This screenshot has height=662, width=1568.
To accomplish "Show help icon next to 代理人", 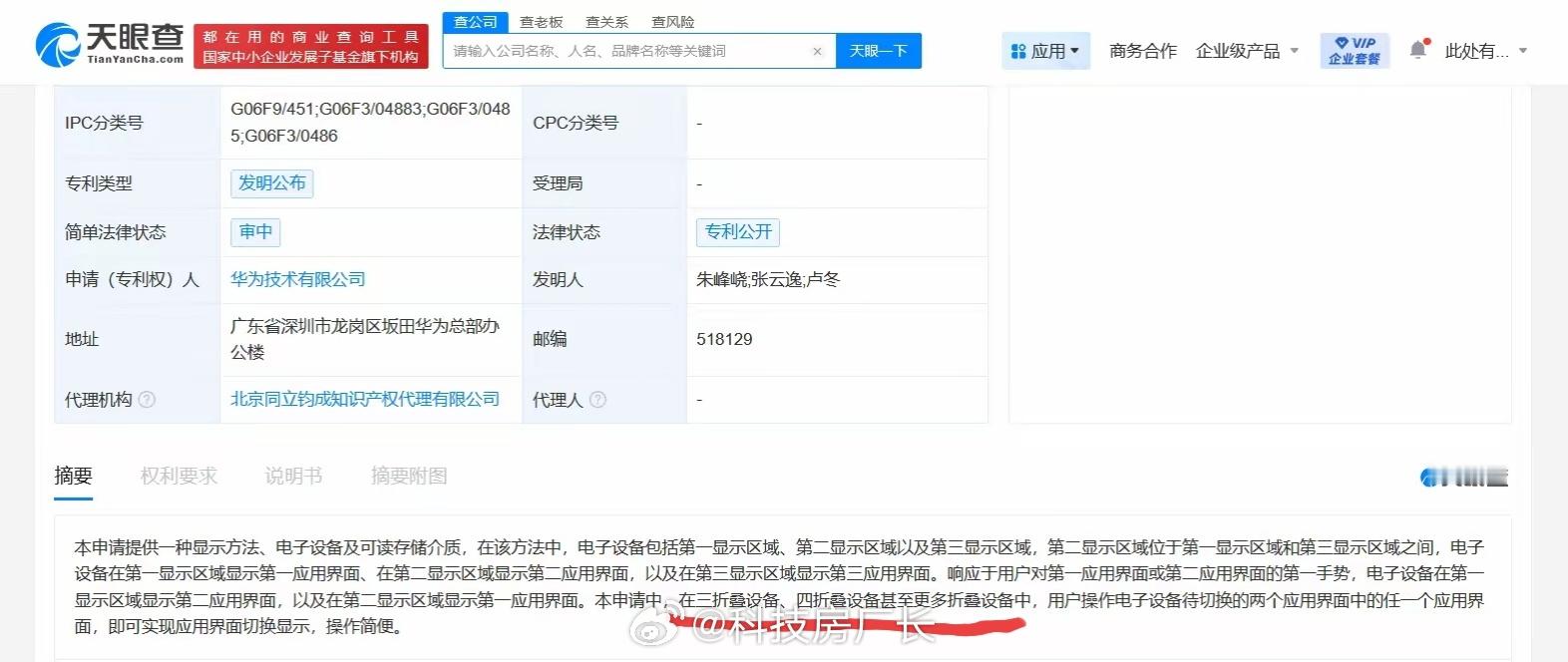I will (x=597, y=400).
